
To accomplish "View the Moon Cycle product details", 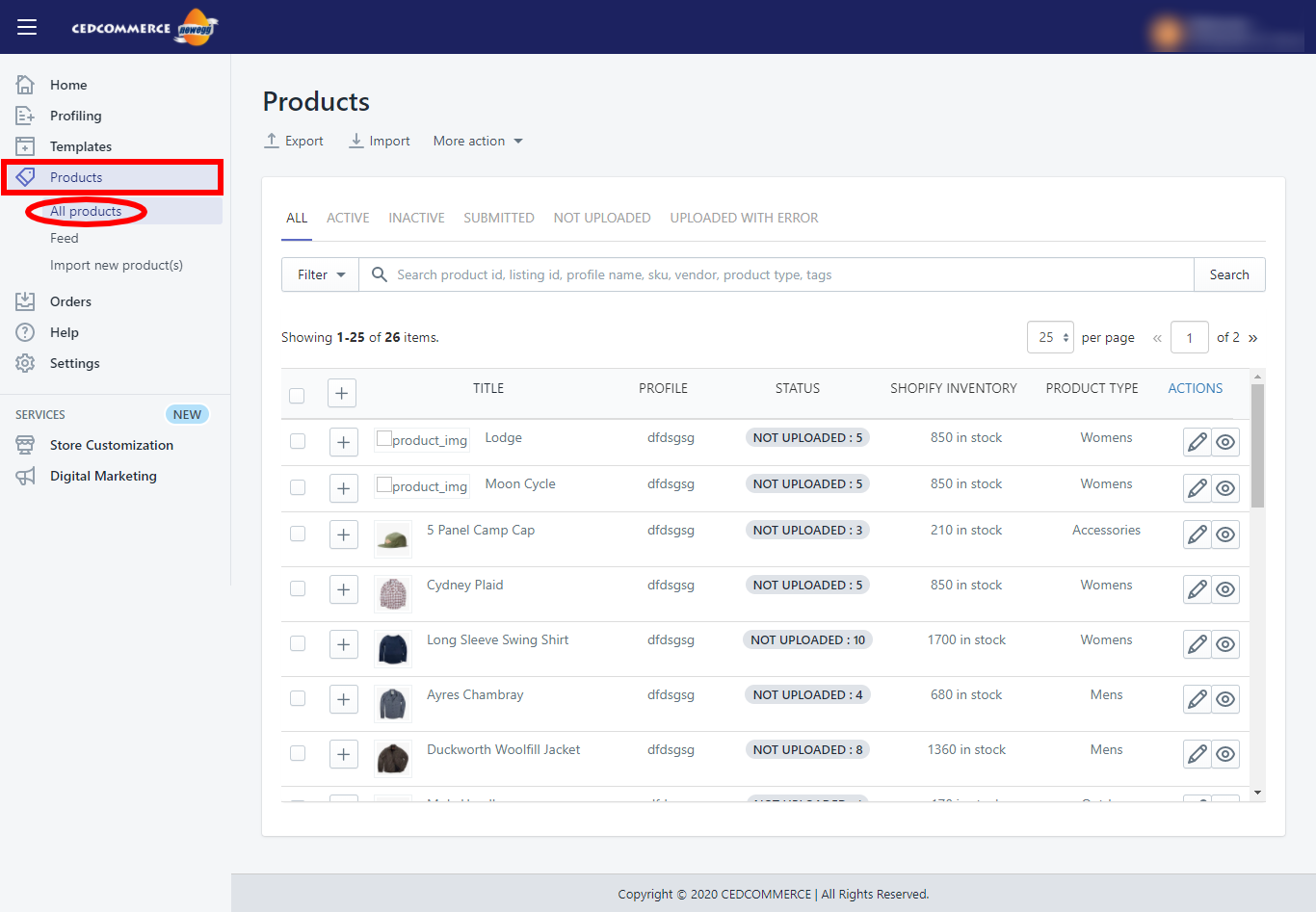I will pos(1225,488).
